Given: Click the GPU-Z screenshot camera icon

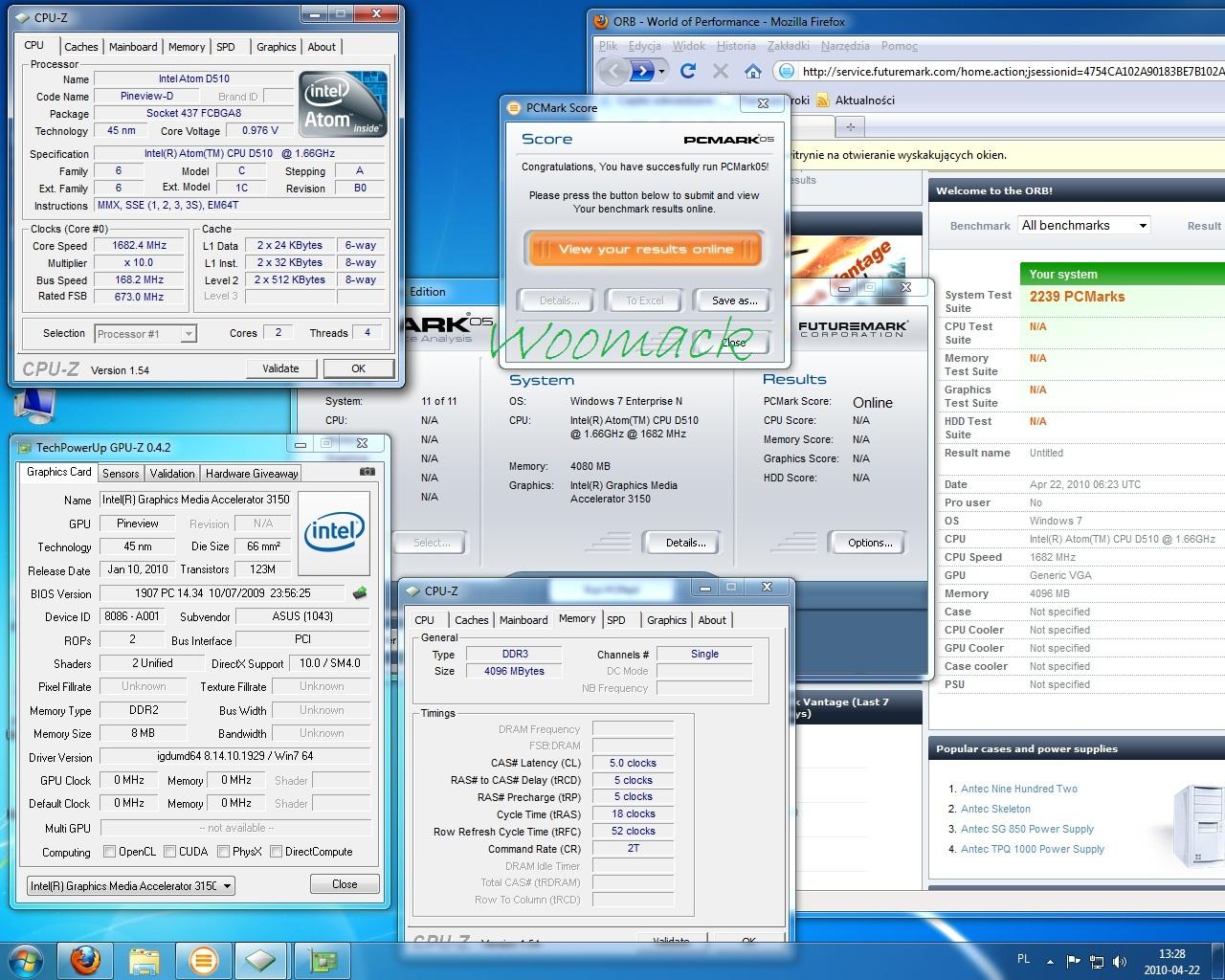Looking at the screenshot, I should coord(367,472).
